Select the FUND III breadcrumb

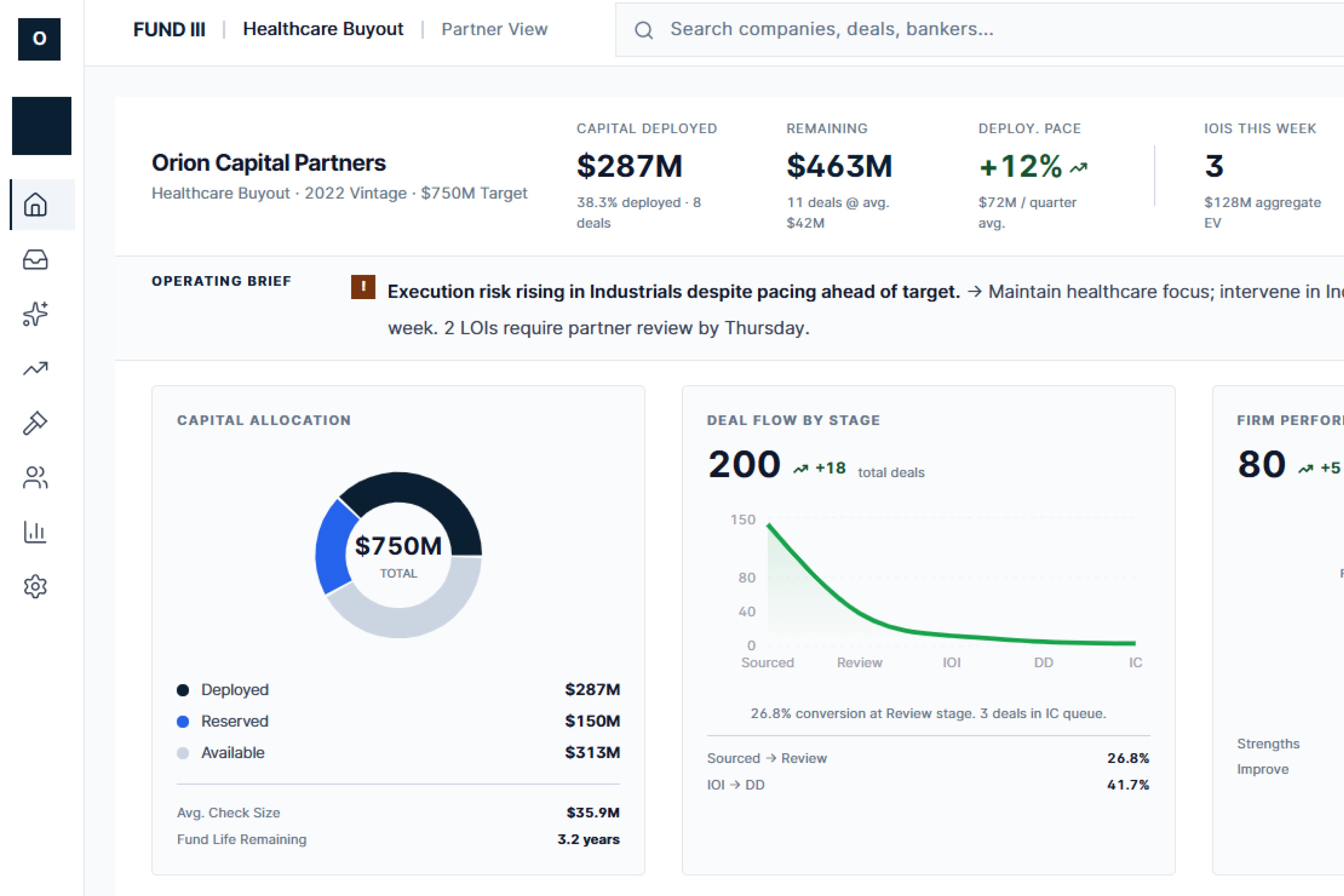pos(169,29)
